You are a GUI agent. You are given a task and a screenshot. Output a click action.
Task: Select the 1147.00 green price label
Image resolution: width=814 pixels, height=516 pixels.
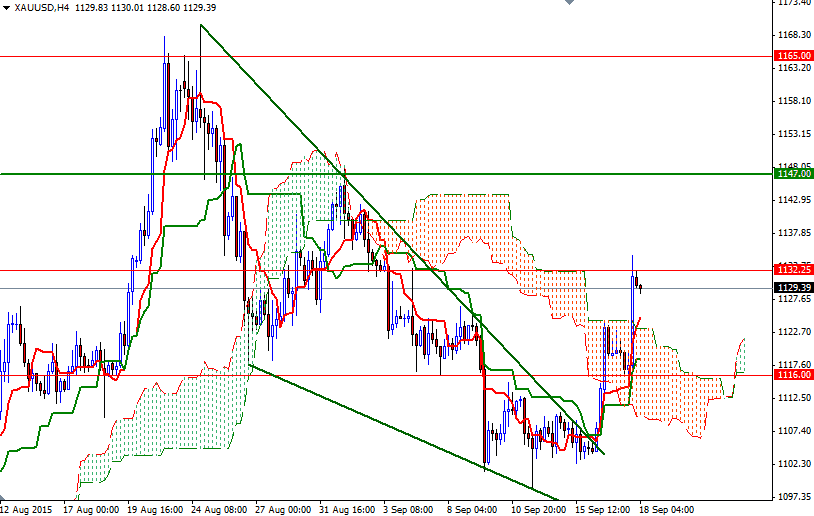(x=793, y=174)
